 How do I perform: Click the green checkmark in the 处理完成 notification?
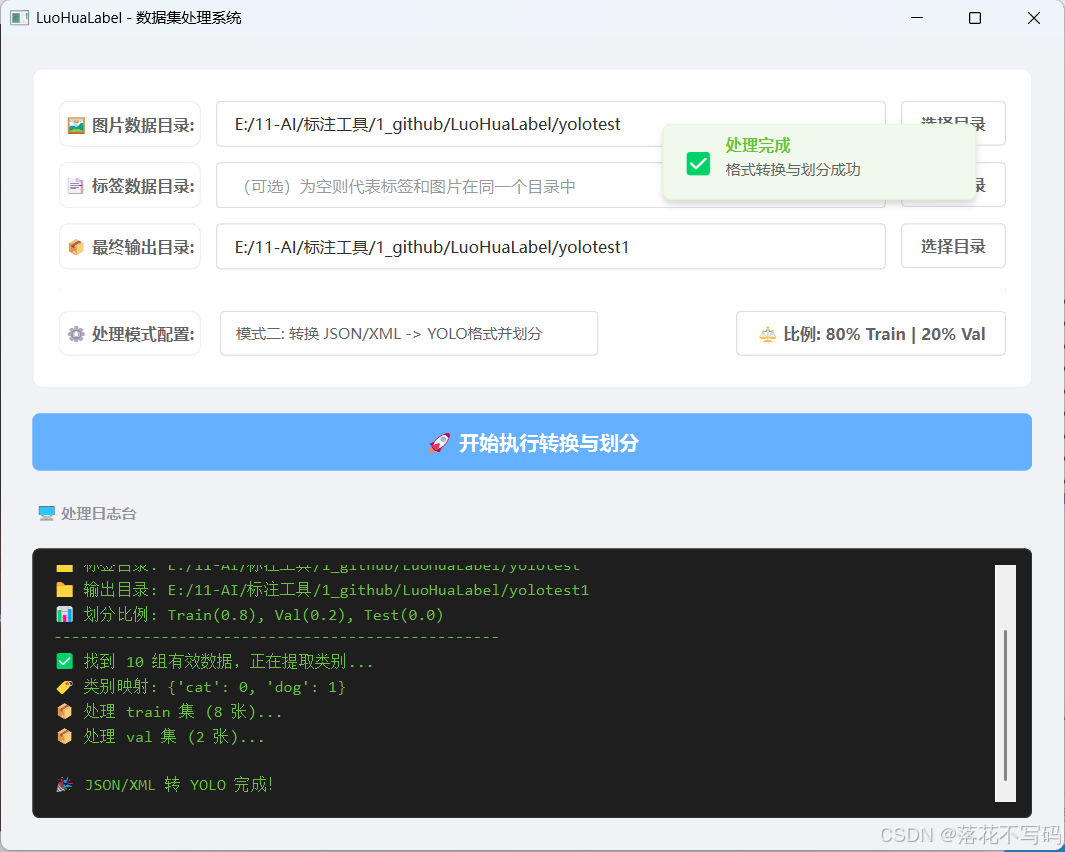pyautogui.click(x=698, y=163)
